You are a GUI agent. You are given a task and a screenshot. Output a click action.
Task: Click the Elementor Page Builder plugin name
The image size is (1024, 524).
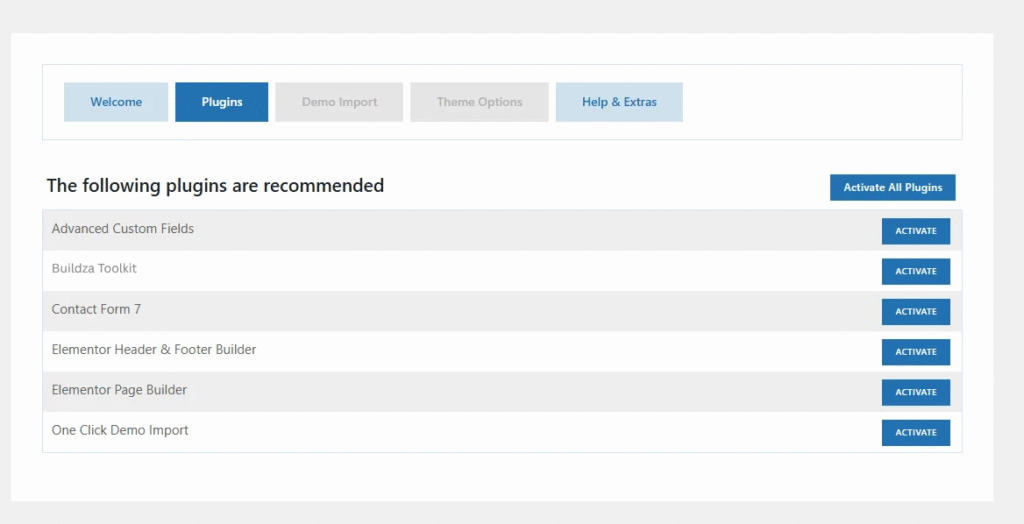pyautogui.click(x=119, y=390)
